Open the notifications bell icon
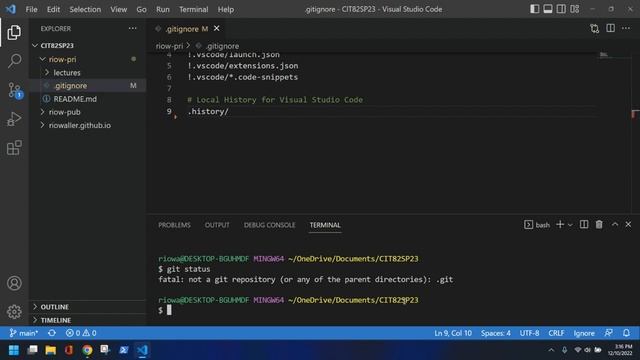The width and height of the screenshot is (640, 360). 626,333
